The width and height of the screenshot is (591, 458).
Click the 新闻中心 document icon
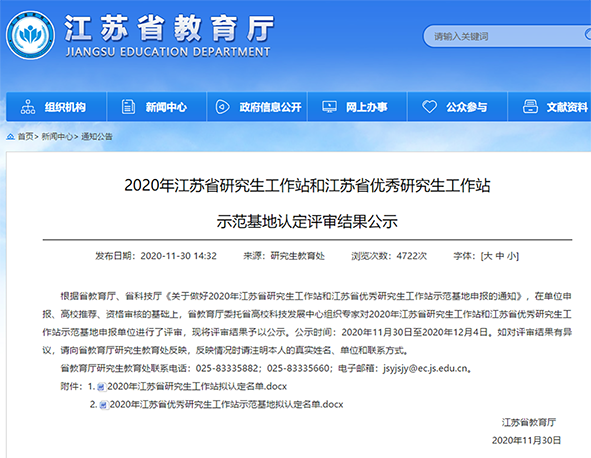click(x=128, y=107)
